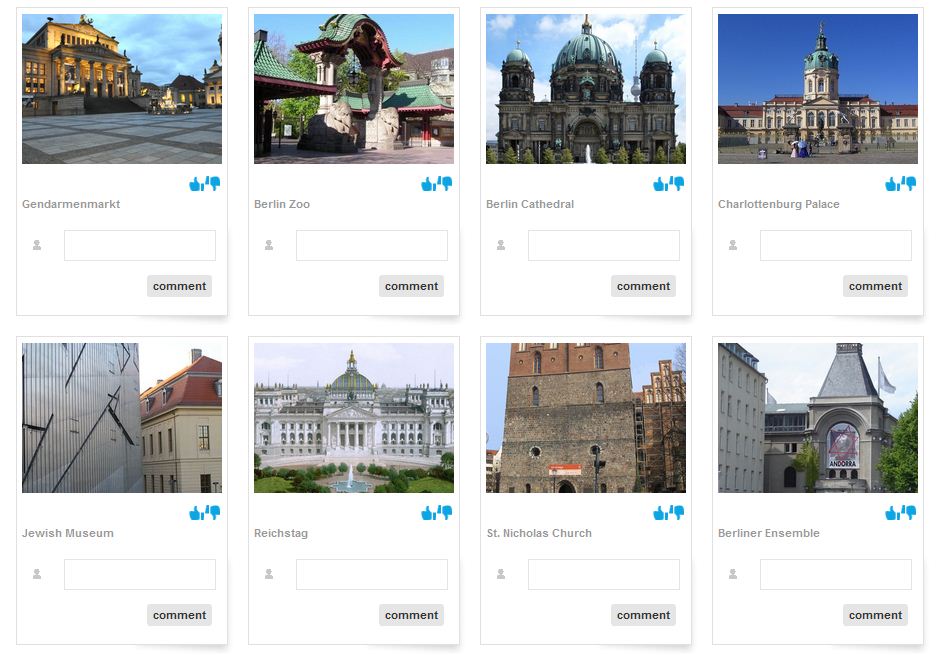Click thumbs down on Berlin Zoo
This screenshot has width=943, height=657.
click(445, 184)
